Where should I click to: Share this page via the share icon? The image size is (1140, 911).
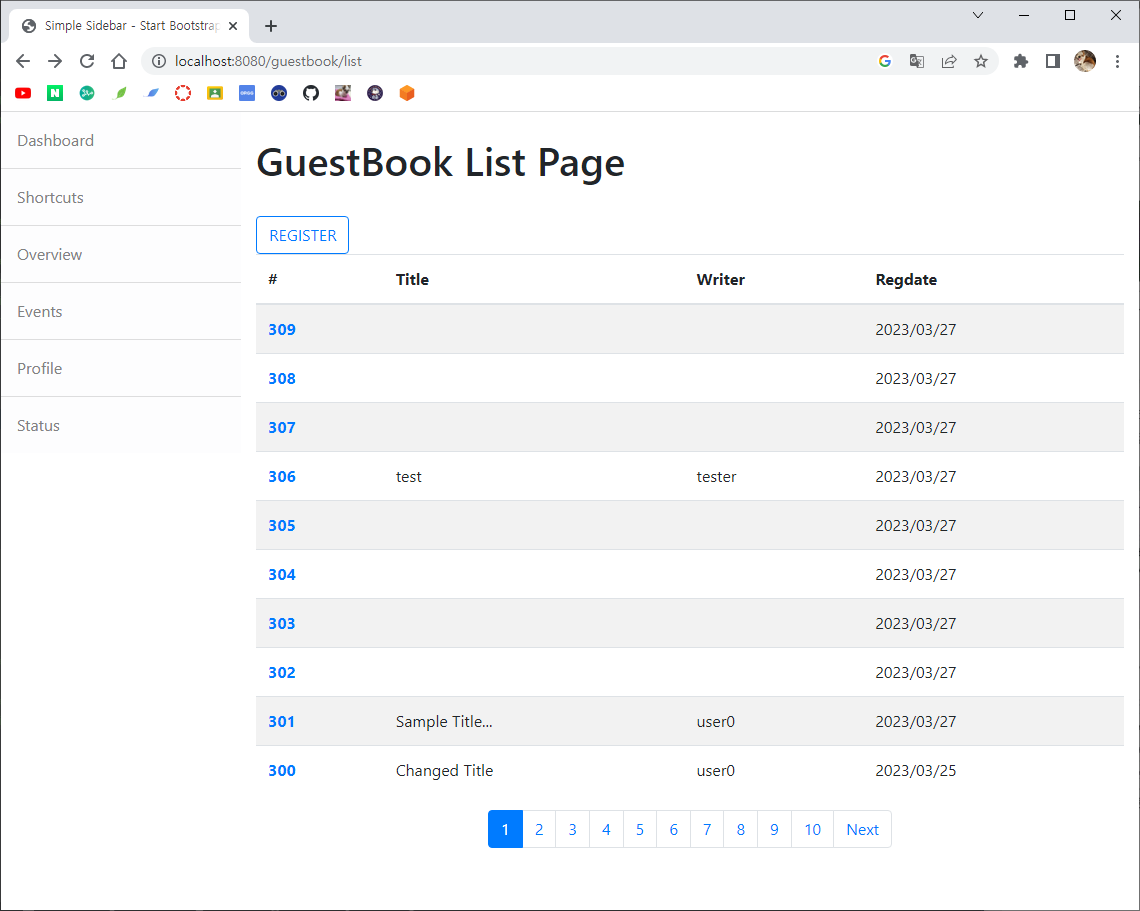tap(949, 61)
